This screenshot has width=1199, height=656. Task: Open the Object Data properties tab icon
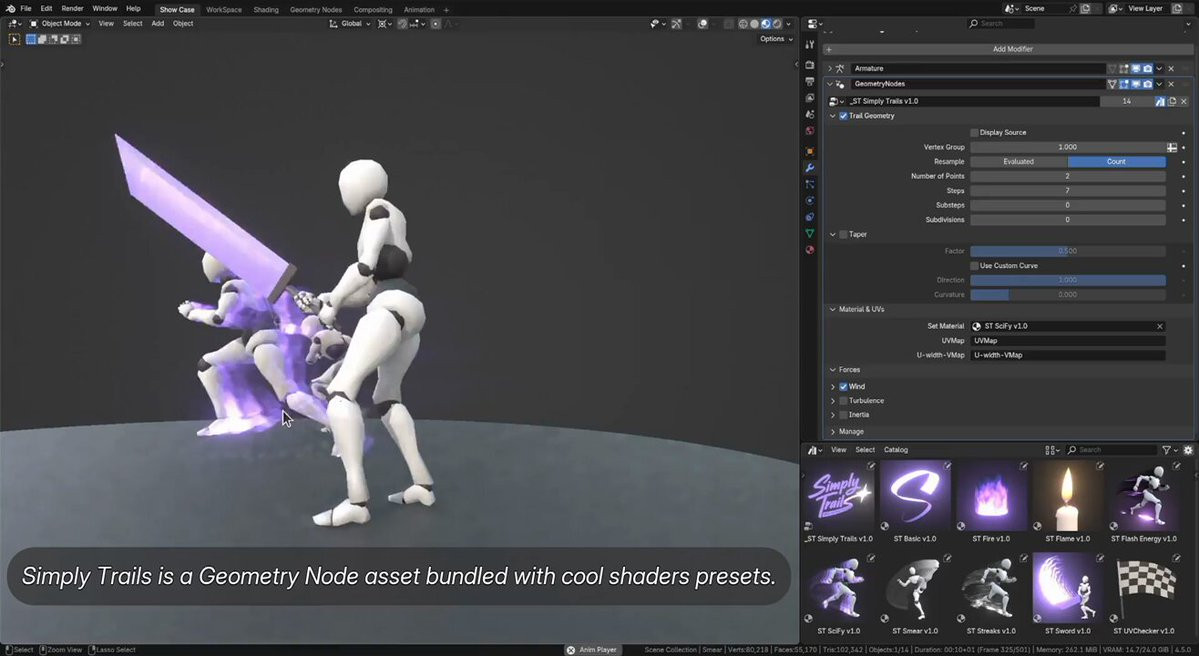[x=810, y=233]
